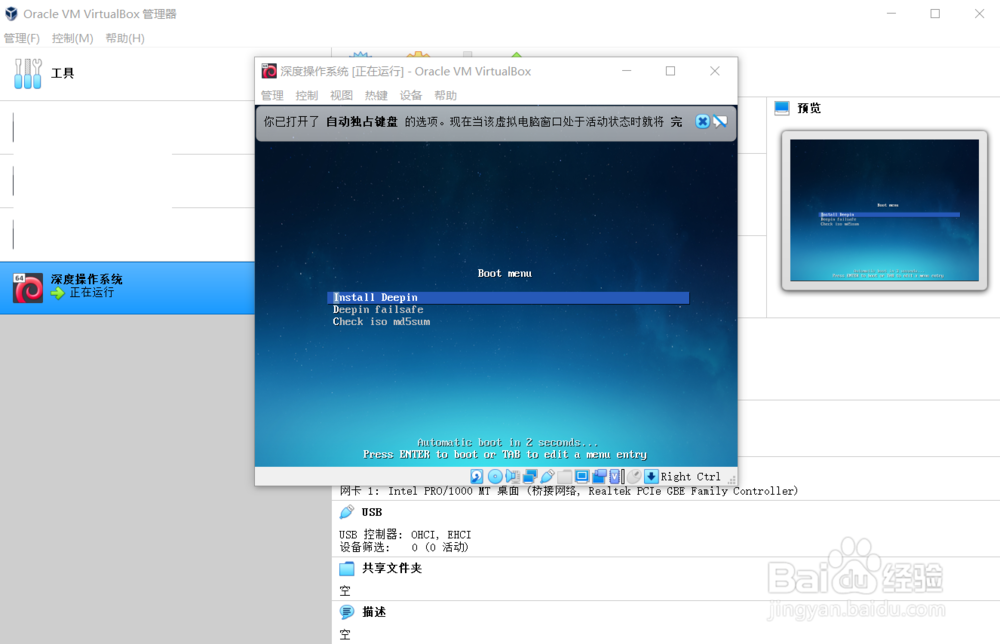Image resolution: width=1000 pixels, height=644 pixels.
Task: Click the video recording status icon
Action: [599, 476]
